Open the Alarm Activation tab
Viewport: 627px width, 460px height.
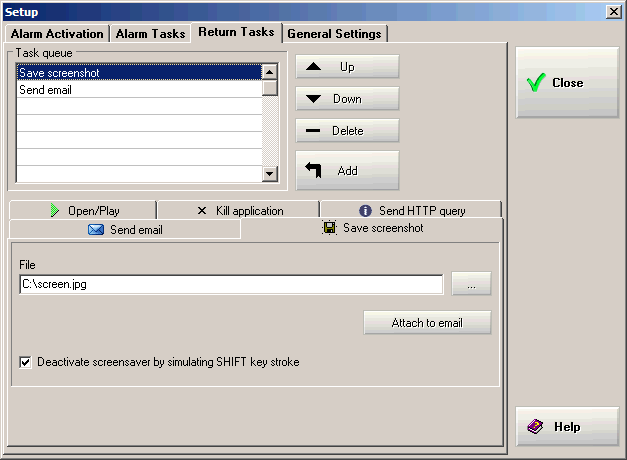(x=57, y=34)
